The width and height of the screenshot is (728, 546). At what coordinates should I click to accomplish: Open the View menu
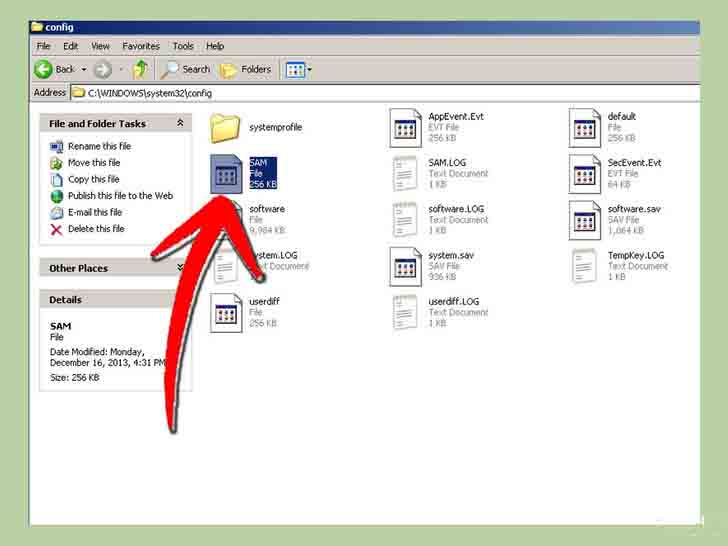[x=100, y=46]
